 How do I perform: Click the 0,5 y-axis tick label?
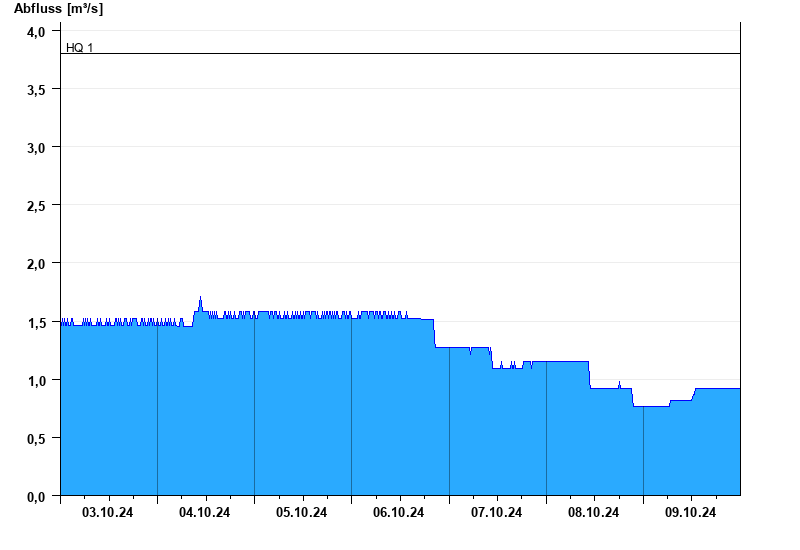[x=36, y=438]
